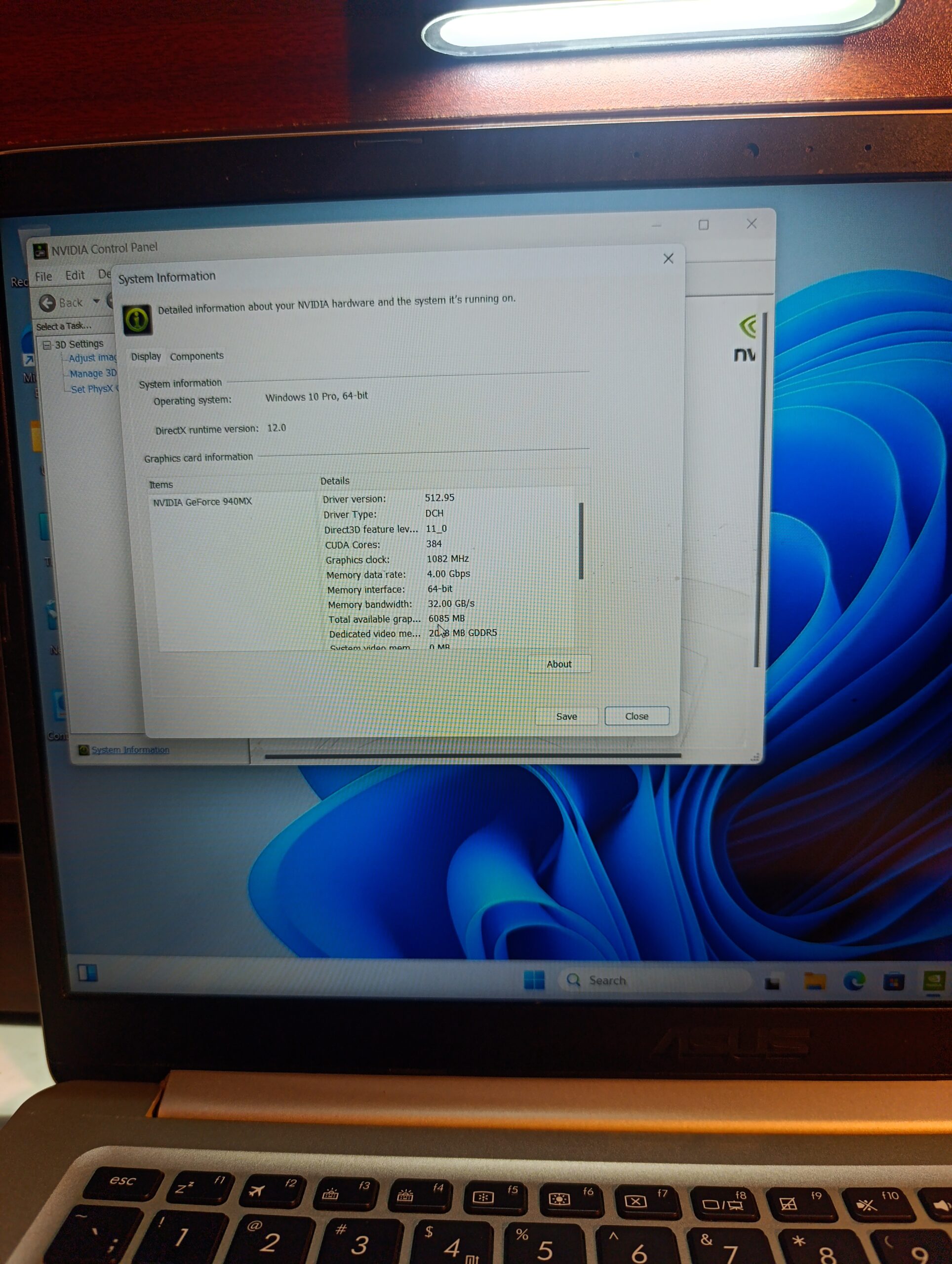Select NVIDIA GeForce 940MX in Items list
This screenshot has width=952, height=1264.
(202, 502)
